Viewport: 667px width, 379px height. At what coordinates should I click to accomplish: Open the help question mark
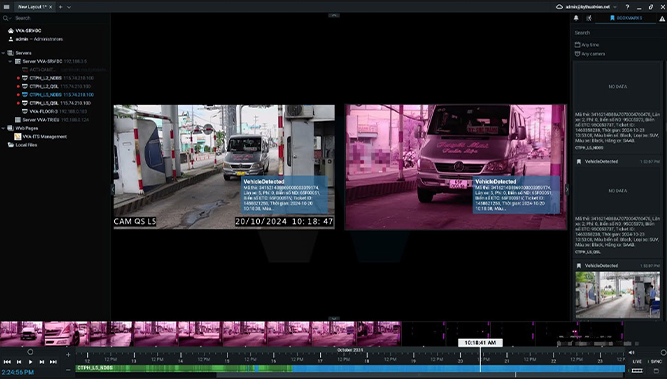[627, 7]
